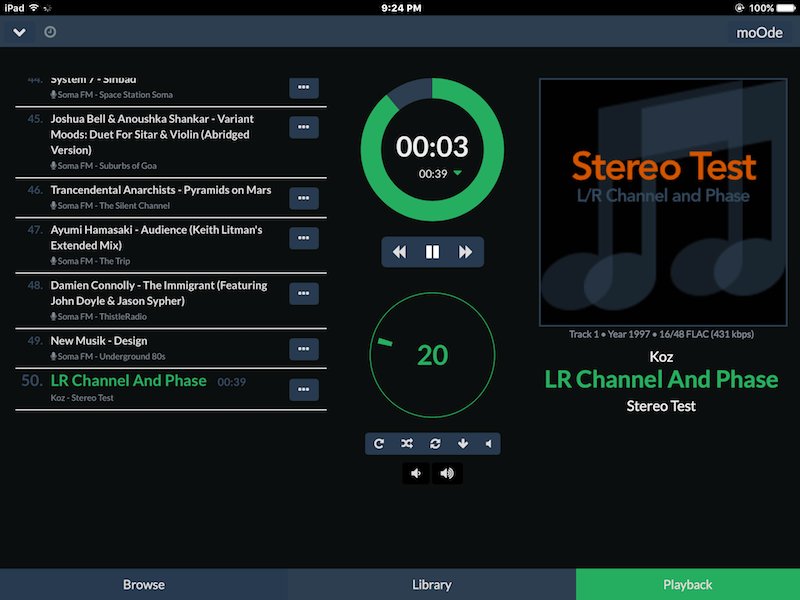Collapse the playlist with the header chevron

[19, 32]
